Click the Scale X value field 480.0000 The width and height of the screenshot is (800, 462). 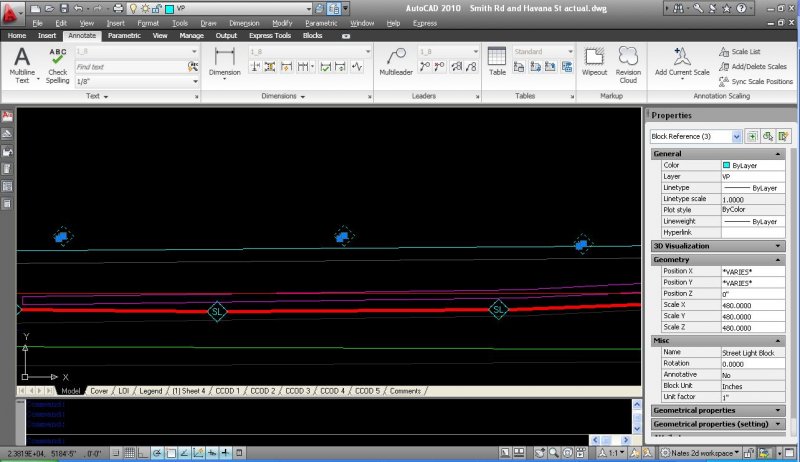coord(753,305)
